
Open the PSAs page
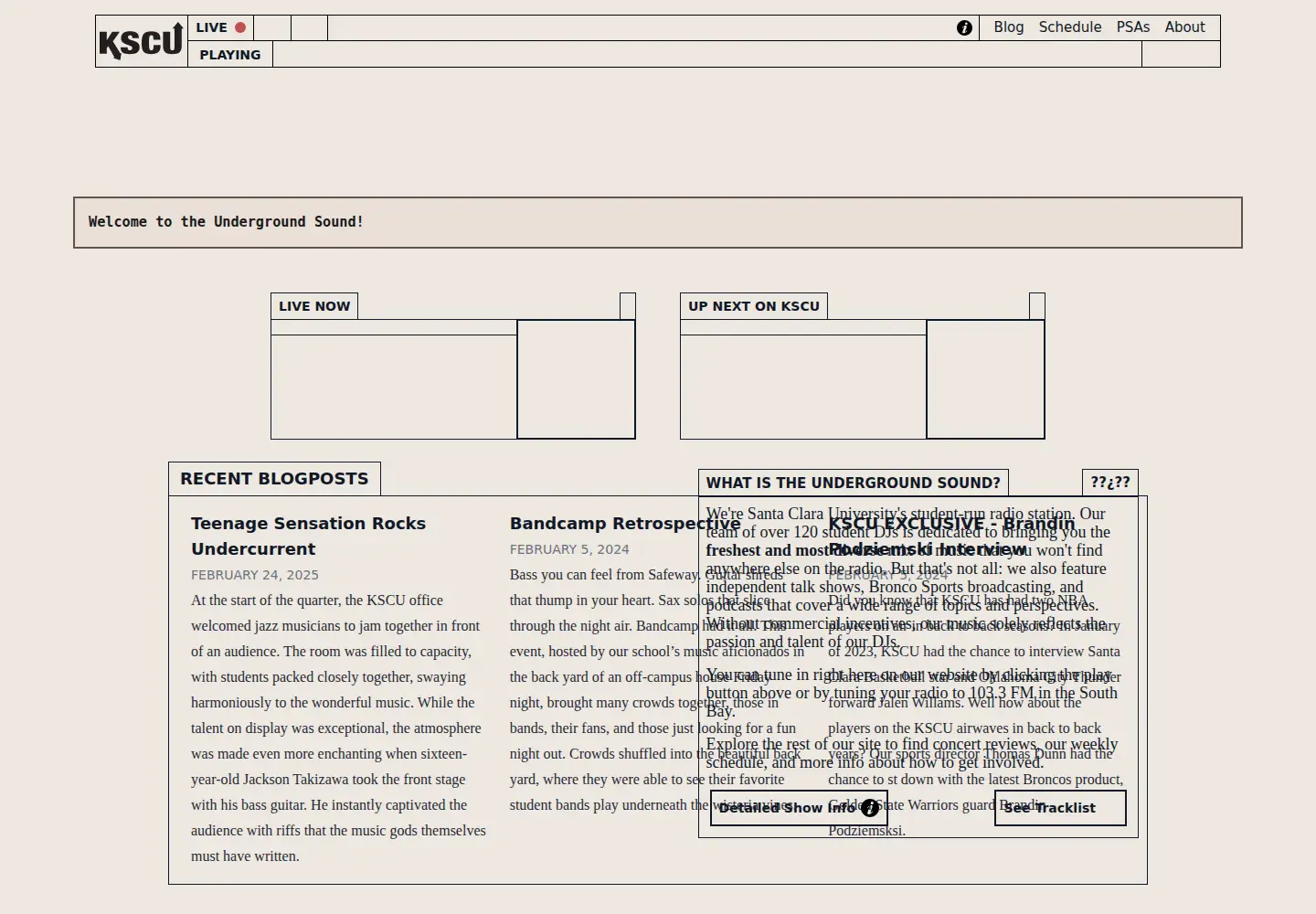[1133, 27]
